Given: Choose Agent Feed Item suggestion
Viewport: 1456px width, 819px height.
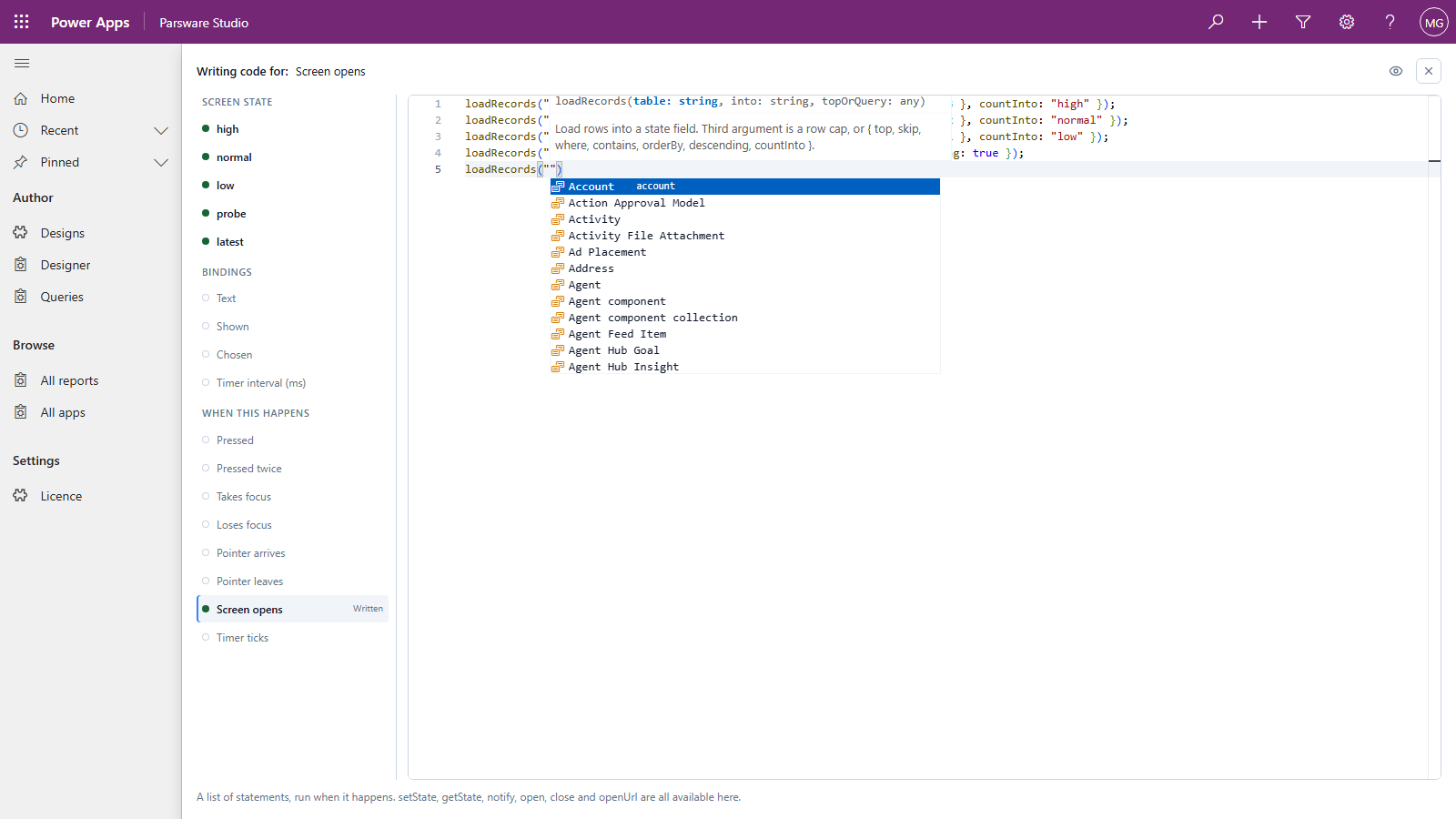Looking at the screenshot, I should [x=744, y=334].
